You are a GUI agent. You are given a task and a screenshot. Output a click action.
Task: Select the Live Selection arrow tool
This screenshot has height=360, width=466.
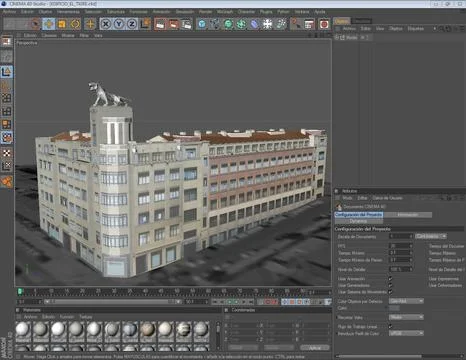[x=35, y=24]
